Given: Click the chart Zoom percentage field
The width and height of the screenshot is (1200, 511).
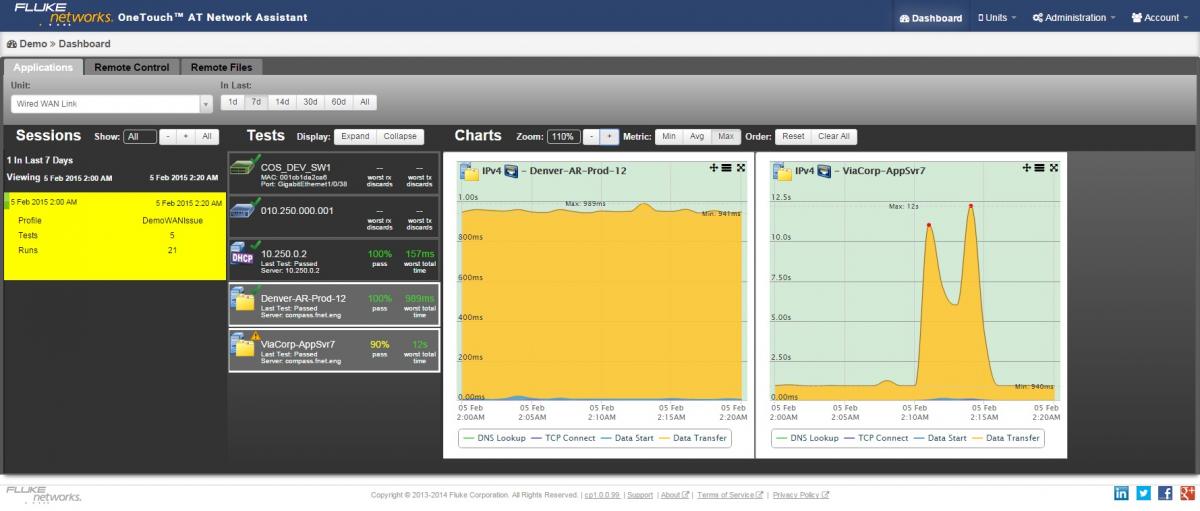Looking at the screenshot, I should coord(563,136).
